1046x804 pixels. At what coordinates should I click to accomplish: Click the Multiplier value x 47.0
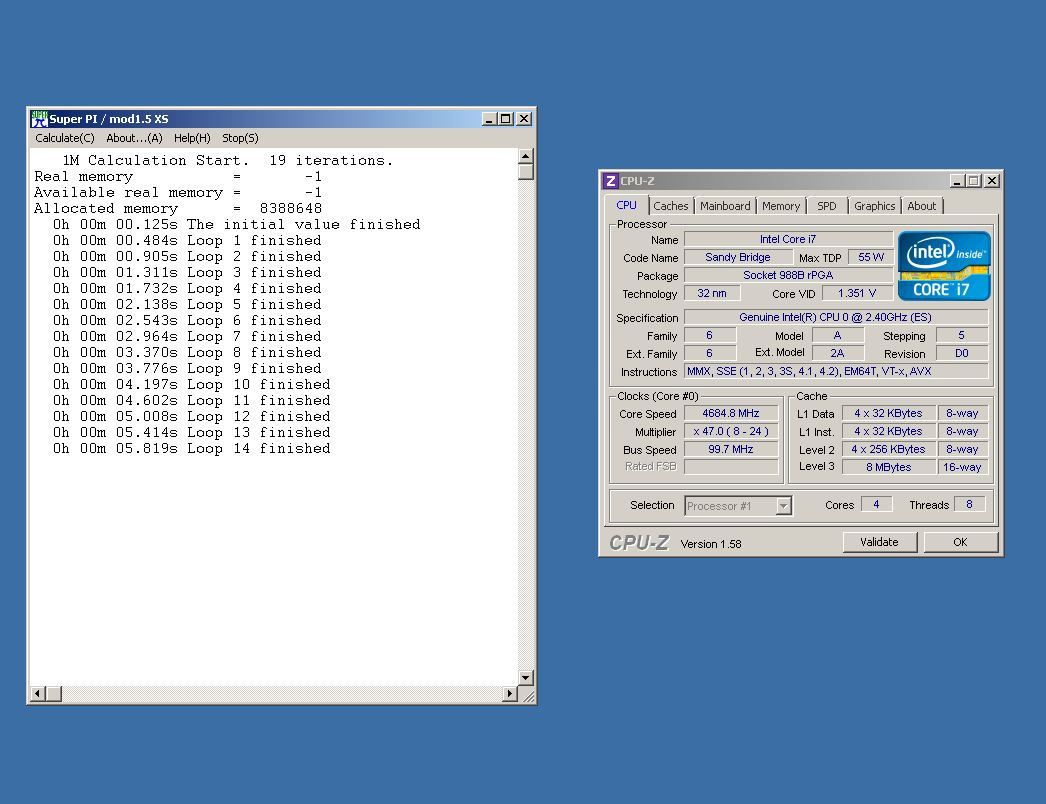730,431
